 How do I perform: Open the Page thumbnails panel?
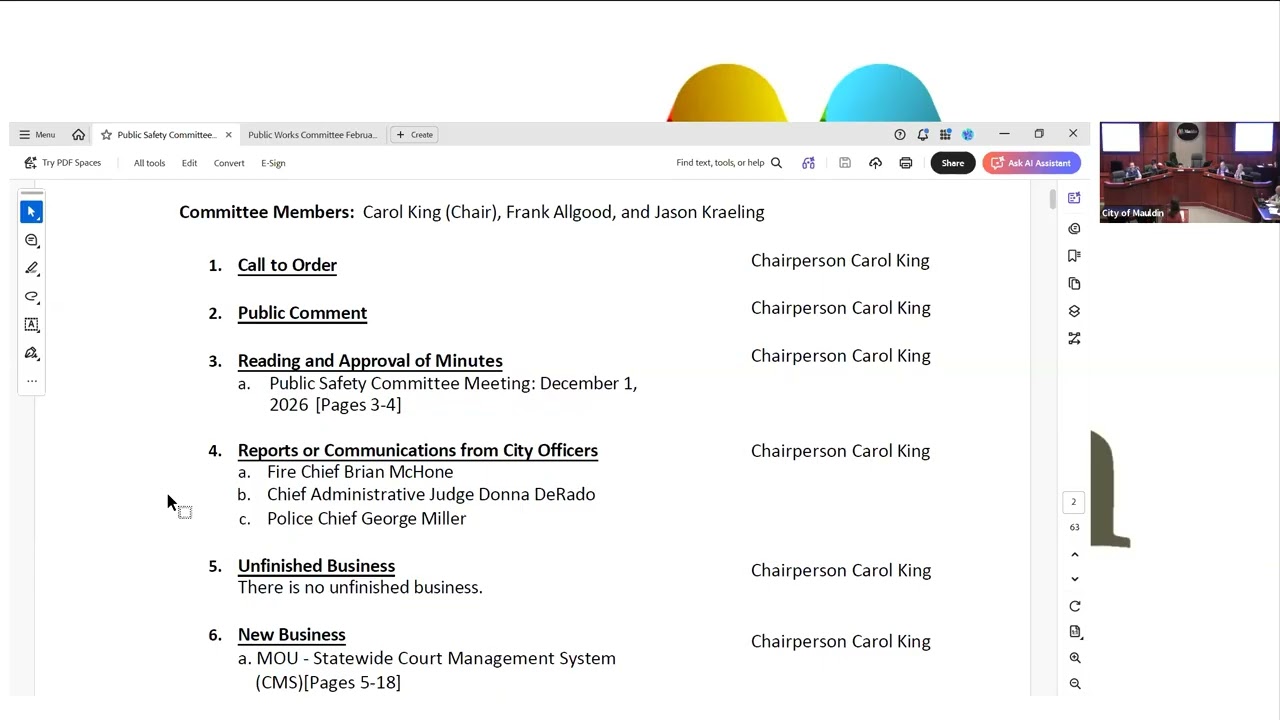click(1074, 284)
